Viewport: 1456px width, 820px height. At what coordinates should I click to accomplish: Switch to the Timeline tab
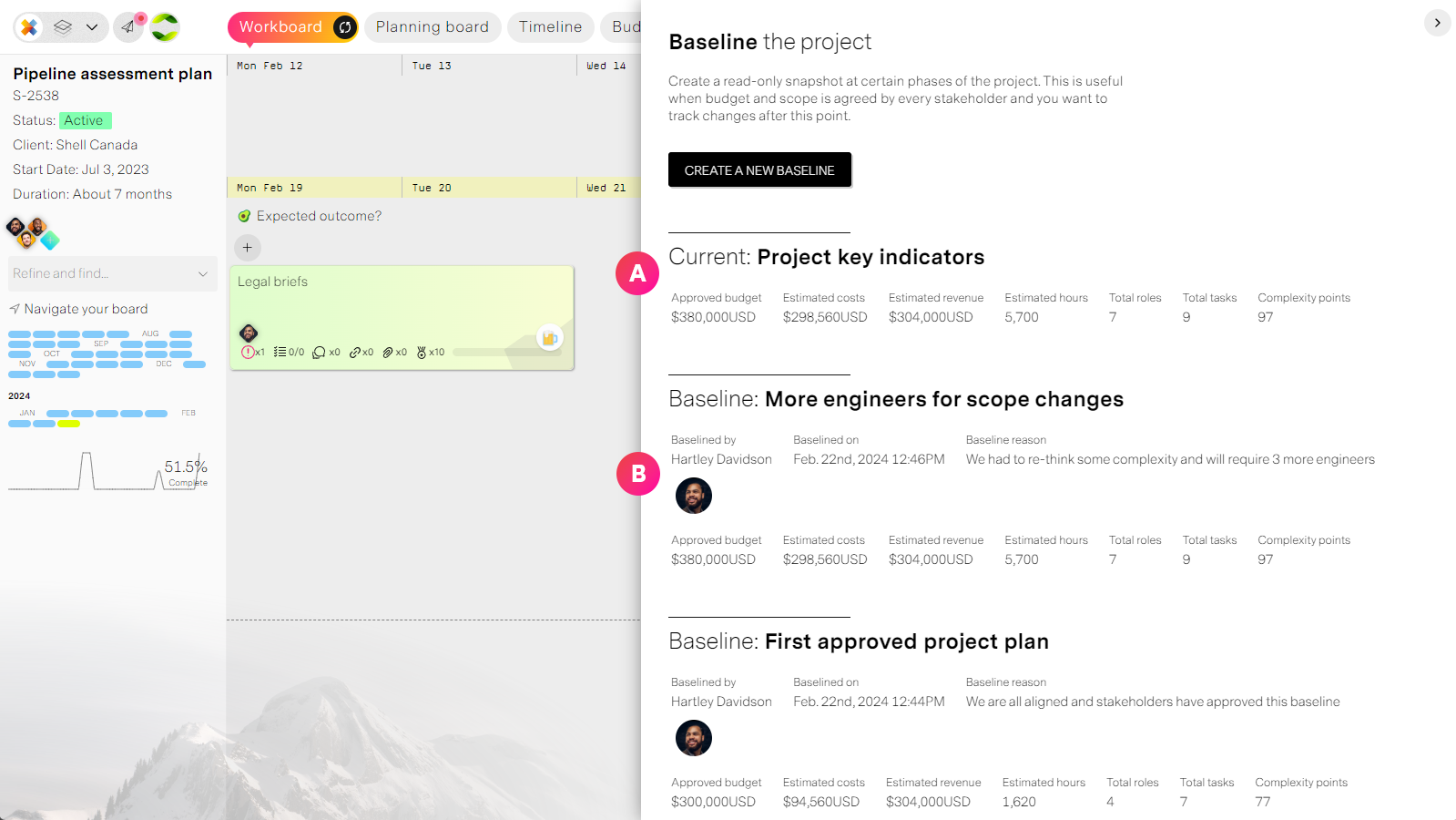pyautogui.click(x=550, y=27)
